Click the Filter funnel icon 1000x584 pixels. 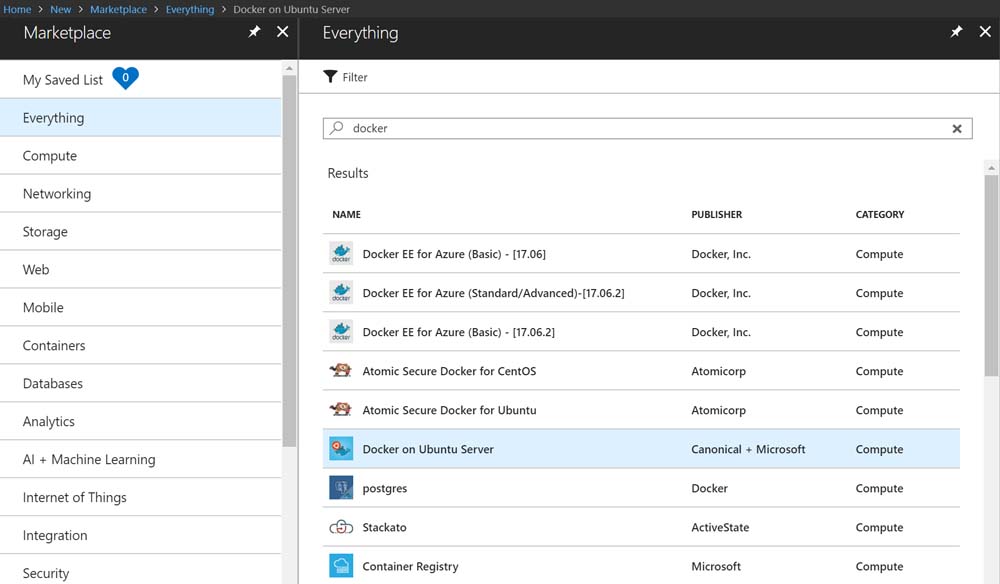331,77
